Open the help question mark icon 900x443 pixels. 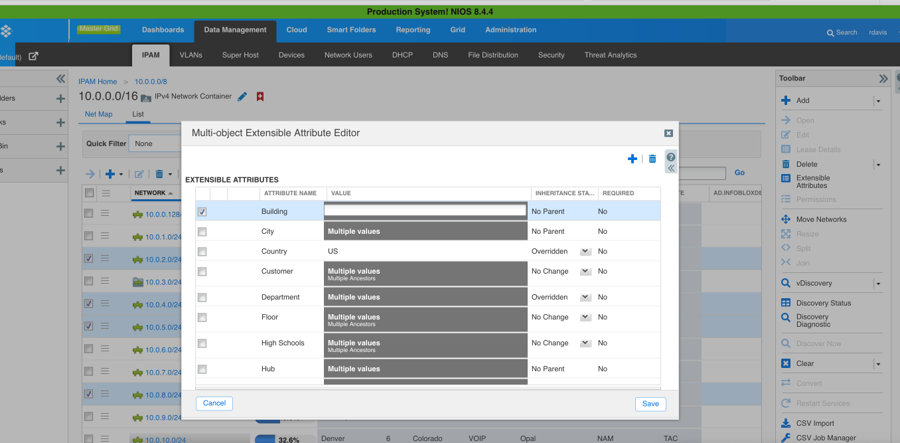coord(671,157)
